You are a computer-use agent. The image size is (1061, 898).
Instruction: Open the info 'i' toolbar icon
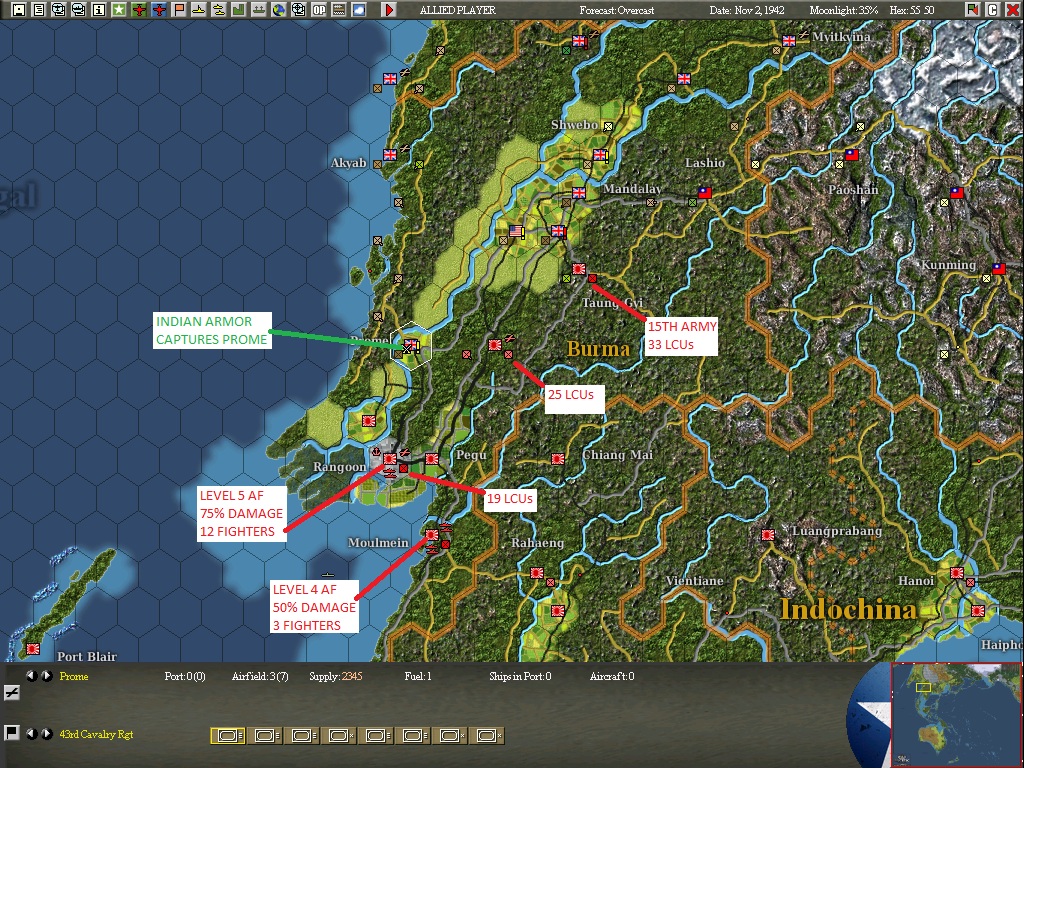(99, 9)
